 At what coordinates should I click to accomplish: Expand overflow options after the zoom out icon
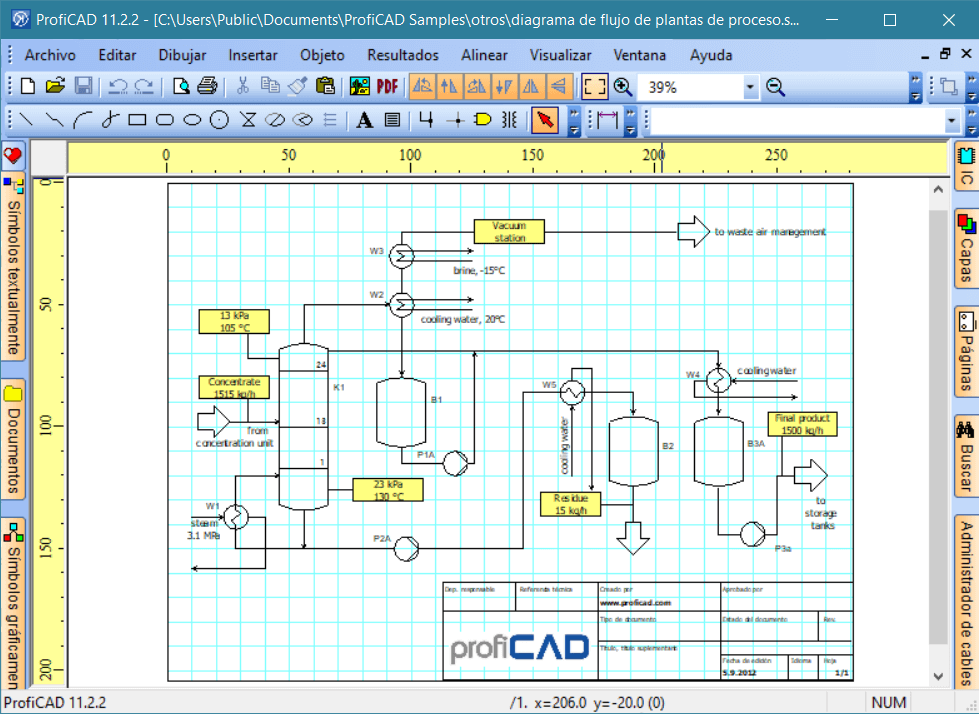coord(915,87)
